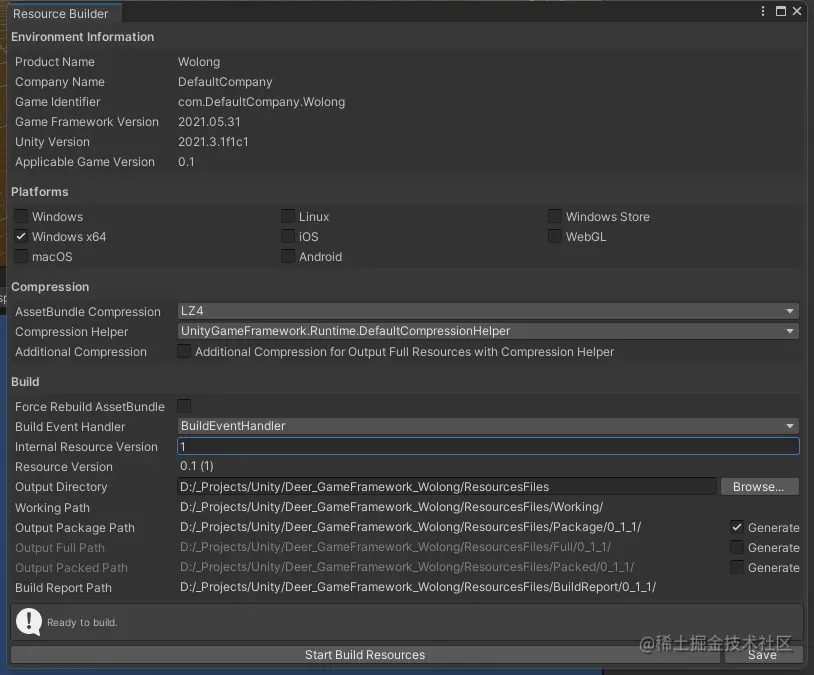
Task: Click the Output Package Path value
Action: coord(411,527)
